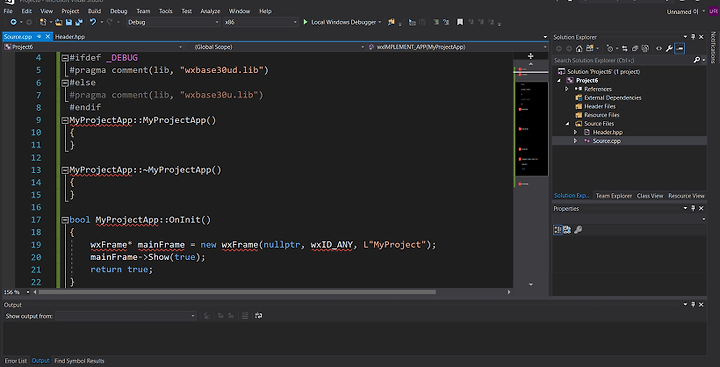
Task: Collapse the OnInit function block
Action: [65, 220]
